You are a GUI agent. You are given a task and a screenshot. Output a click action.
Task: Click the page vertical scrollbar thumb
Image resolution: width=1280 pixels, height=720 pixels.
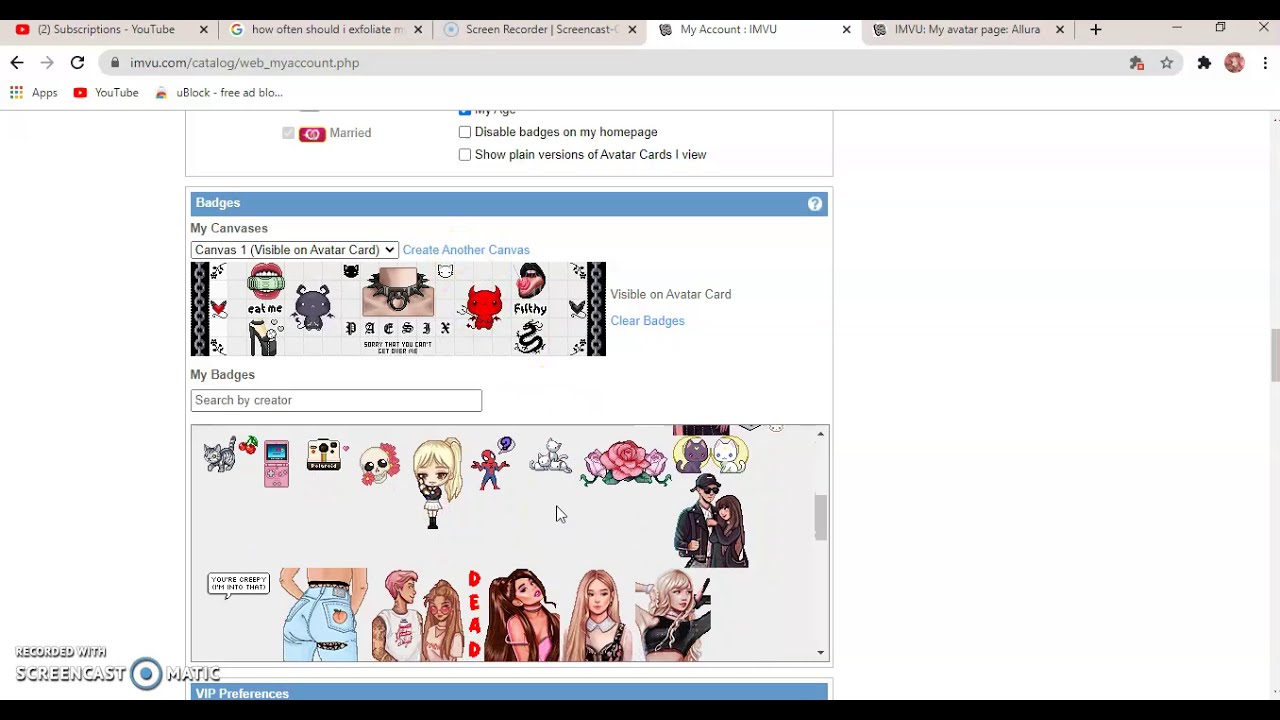click(1274, 355)
